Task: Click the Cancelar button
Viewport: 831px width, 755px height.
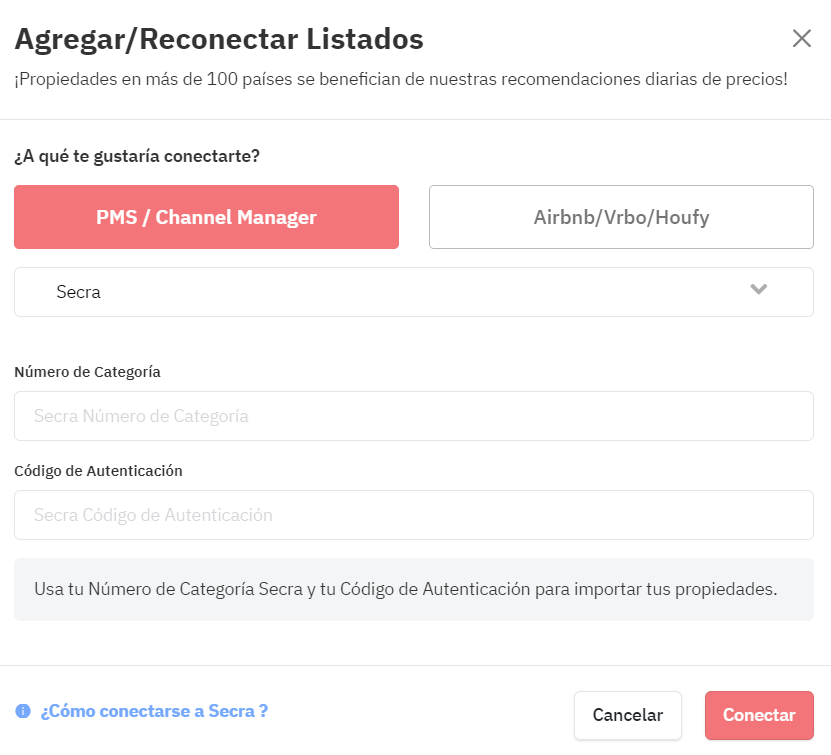Action: pyautogui.click(x=627, y=715)
